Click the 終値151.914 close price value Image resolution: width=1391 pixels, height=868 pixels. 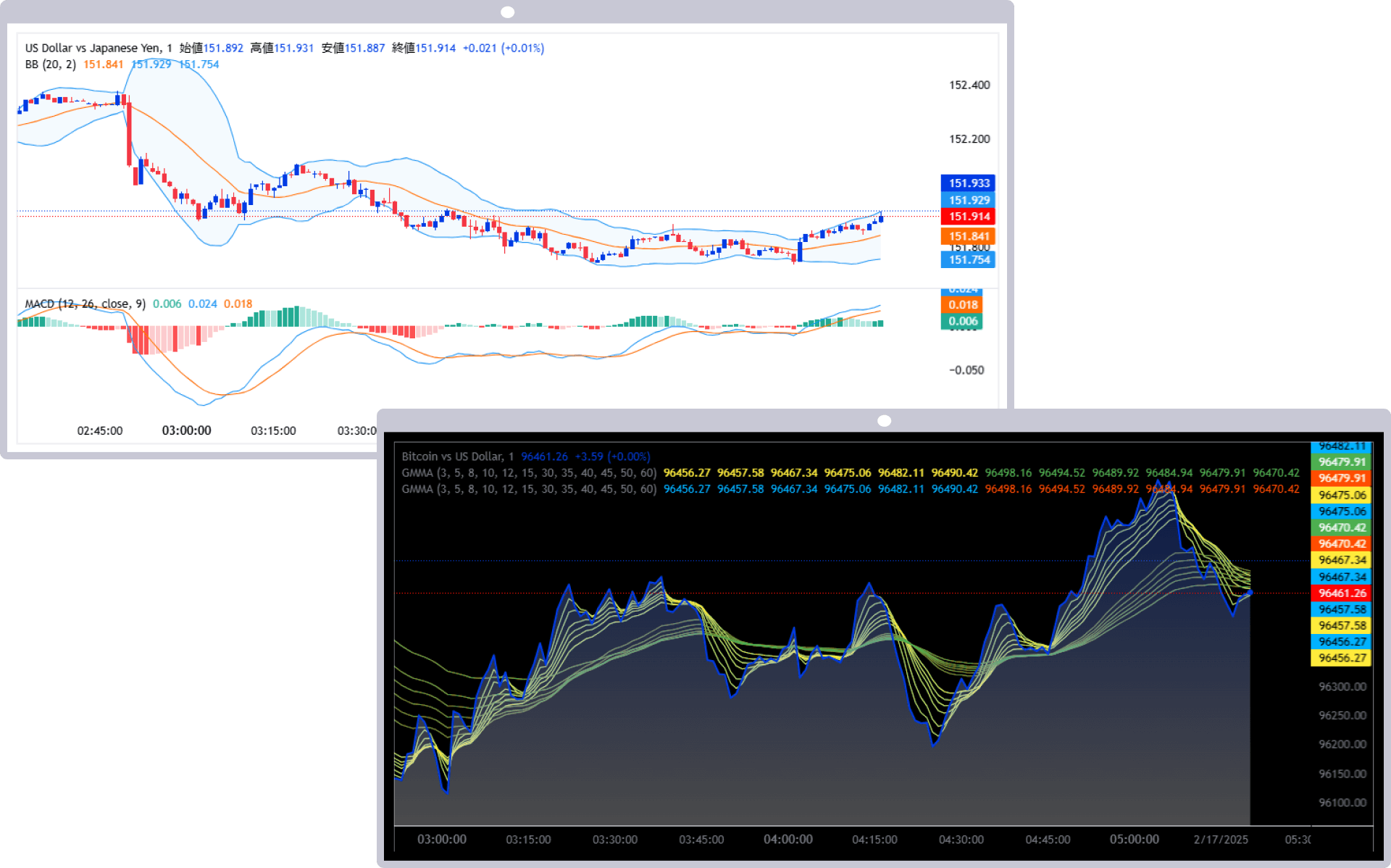[424, 48]
